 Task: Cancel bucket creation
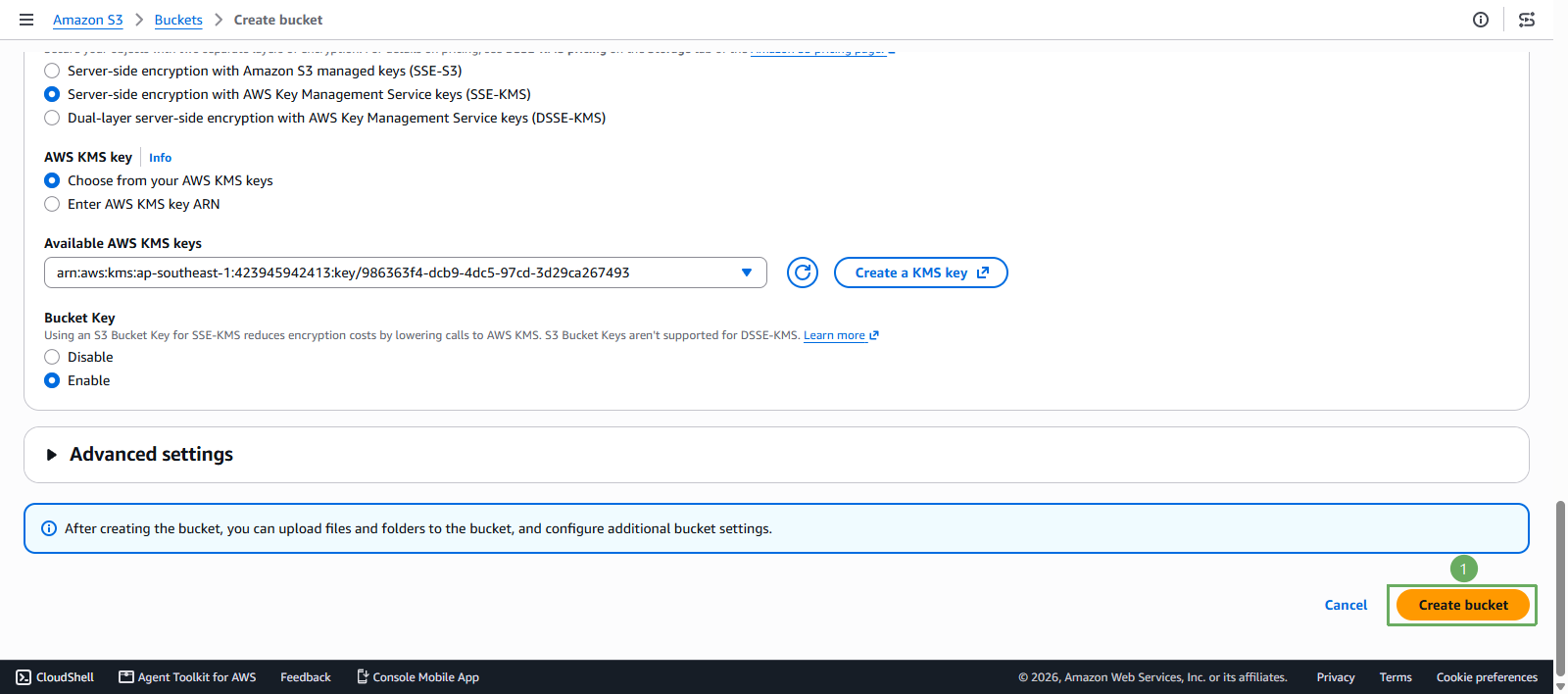[x=1346, y=605]
